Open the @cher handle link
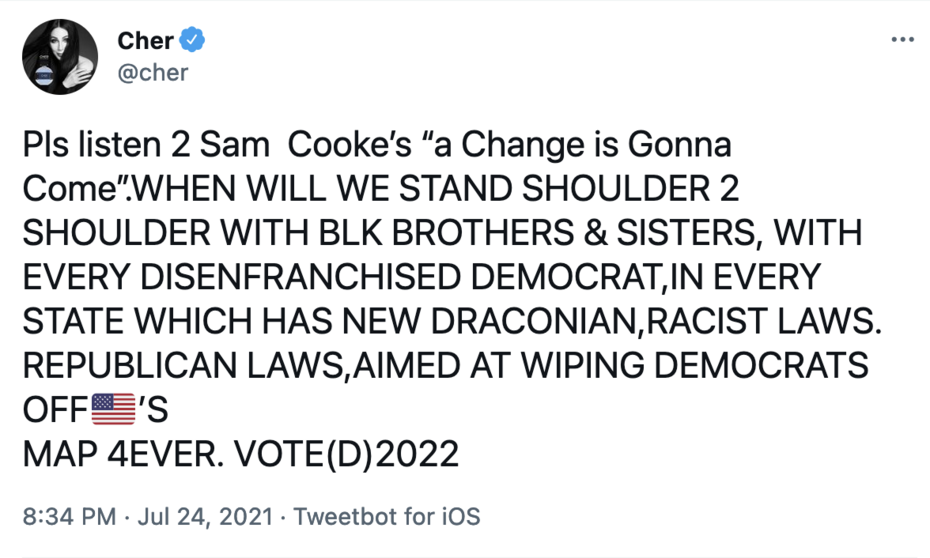 pos(152,72)
